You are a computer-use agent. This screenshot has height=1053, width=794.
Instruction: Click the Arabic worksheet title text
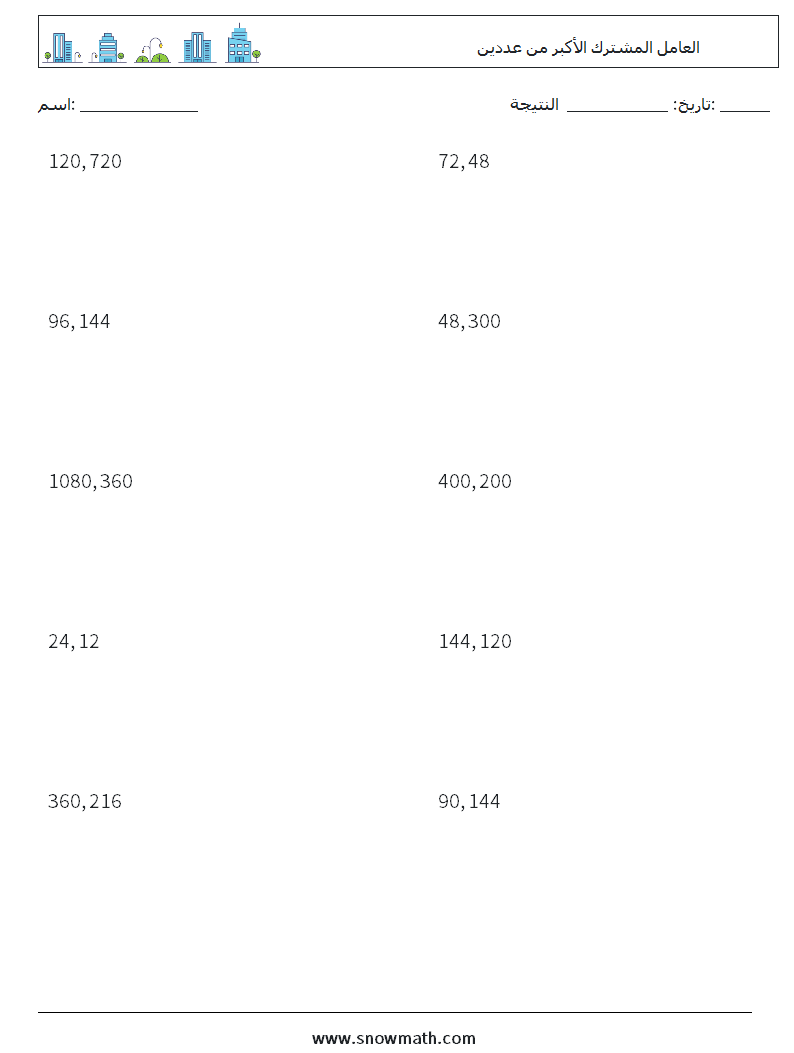point(588,48)
